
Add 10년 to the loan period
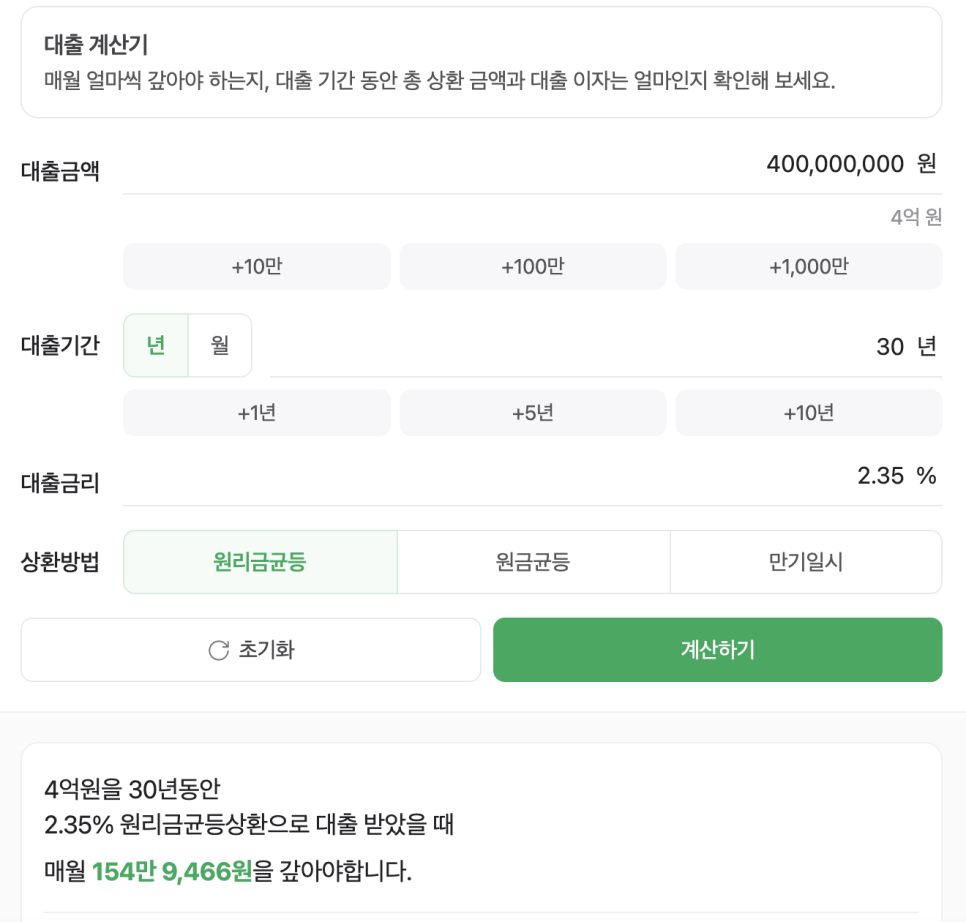click(809, 413)
